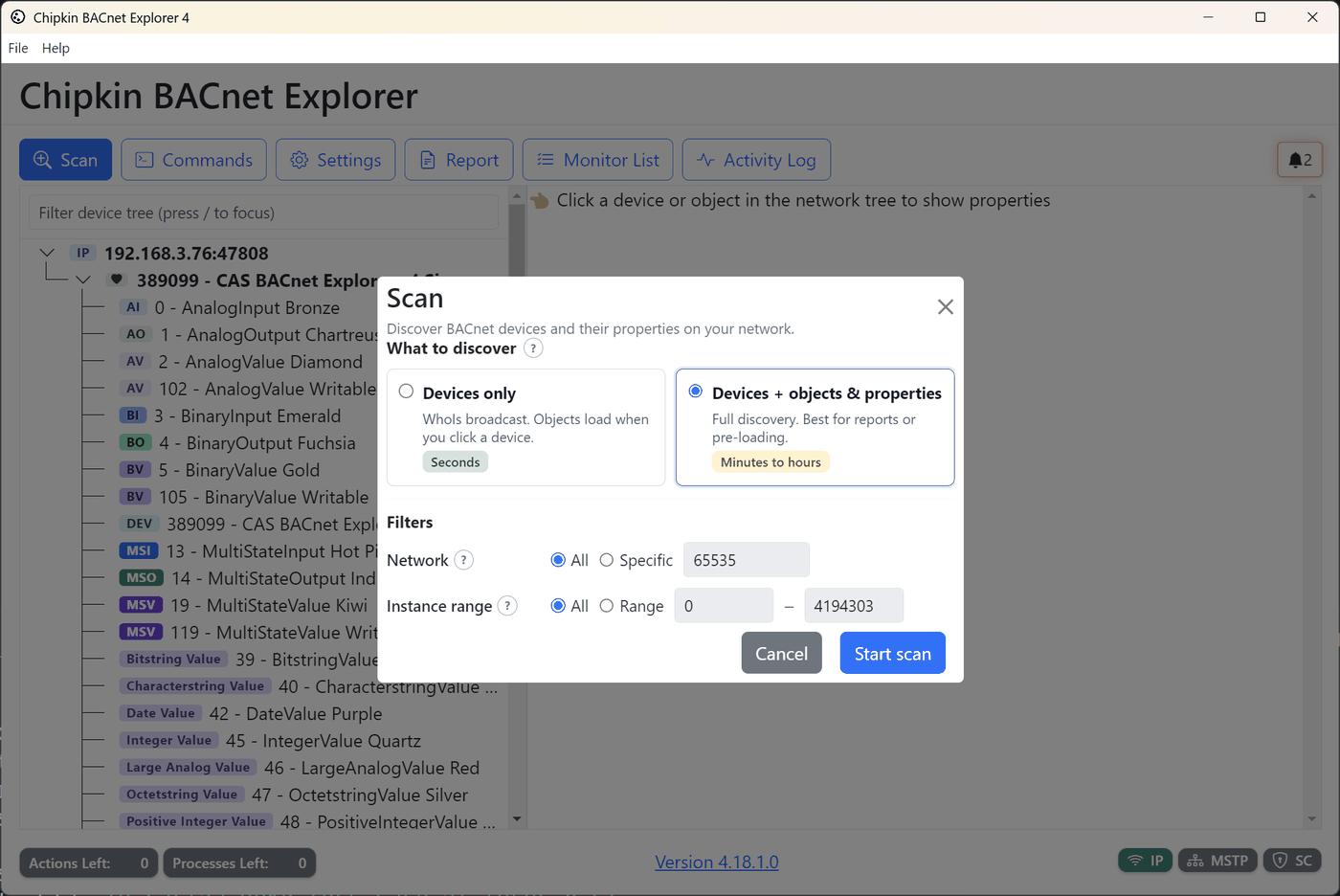The width and height of the screenshot is (1340, 896).
Task: Select Range for Instance range
Action: 607,606
